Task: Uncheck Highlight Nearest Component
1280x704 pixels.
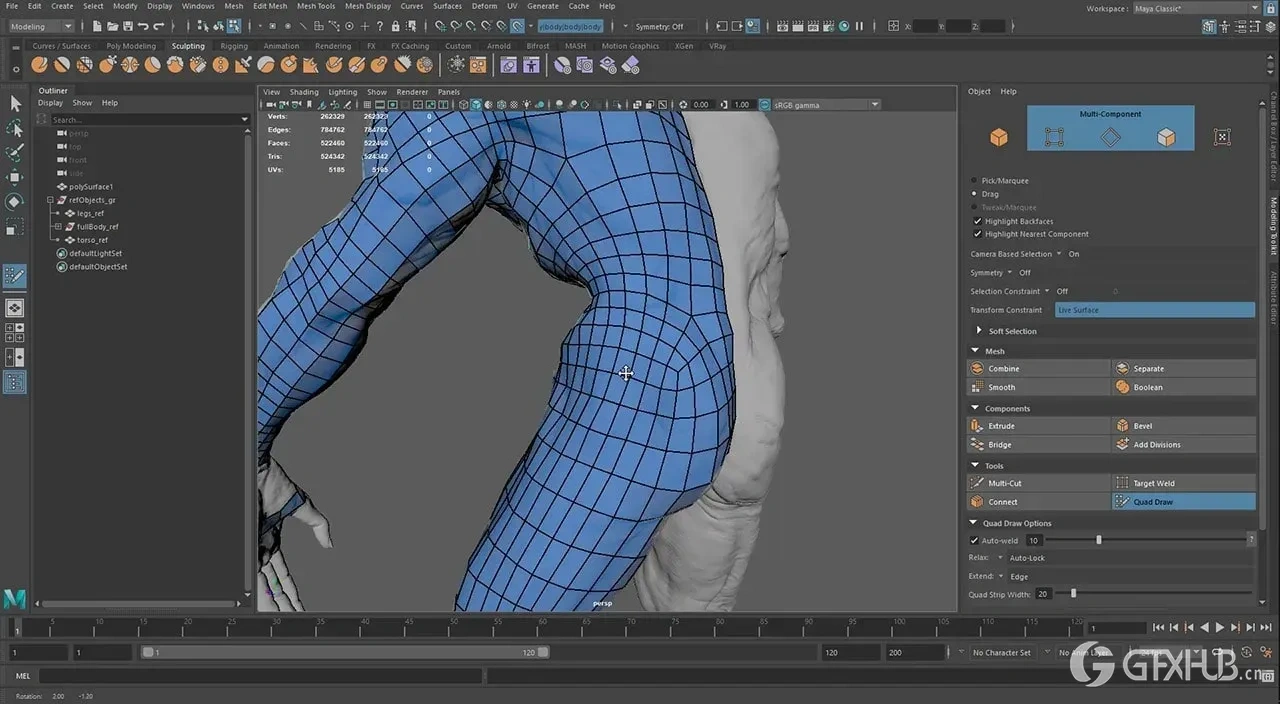Action: click(978, 234)
